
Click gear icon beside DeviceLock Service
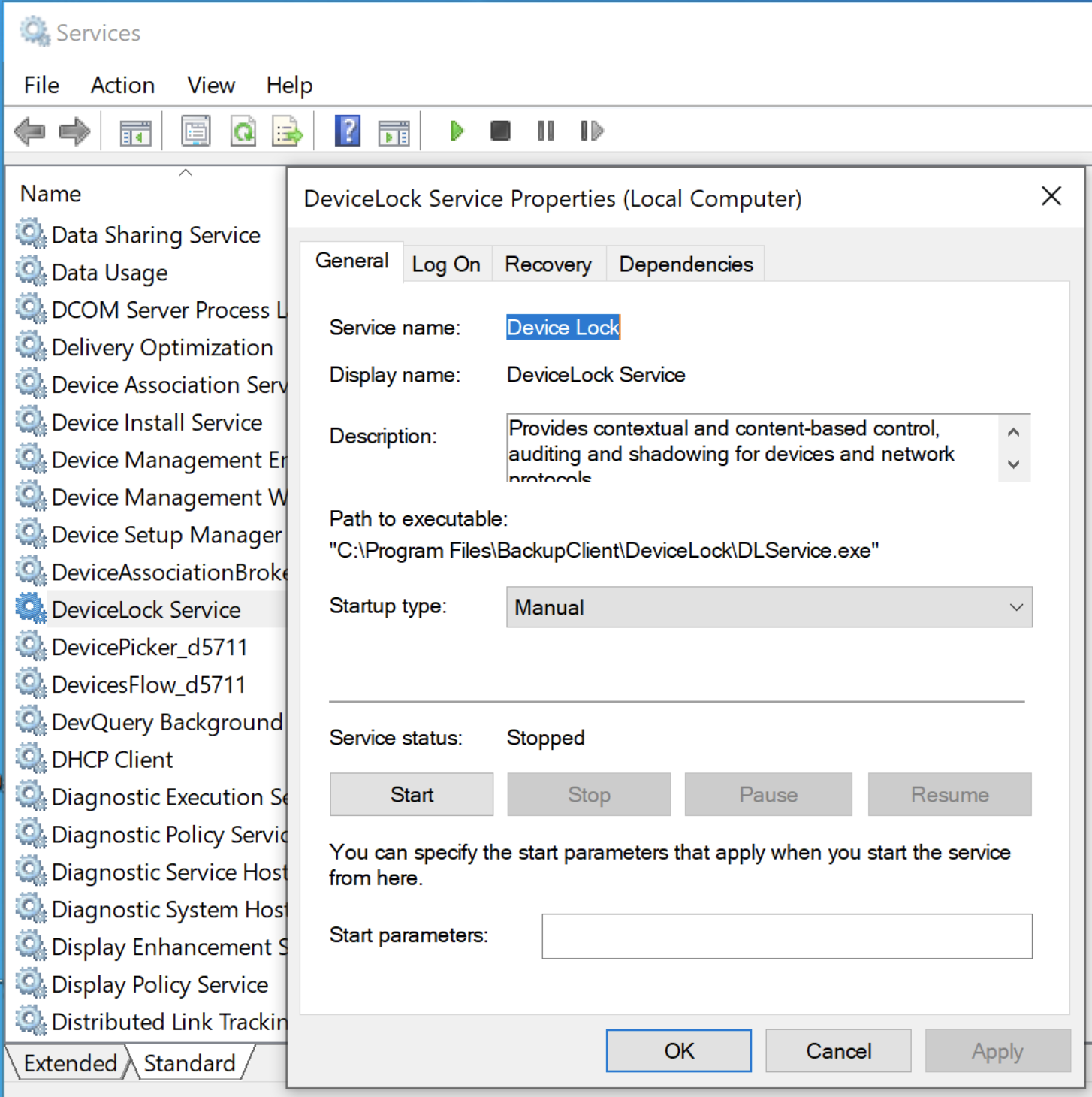point(31,609)
